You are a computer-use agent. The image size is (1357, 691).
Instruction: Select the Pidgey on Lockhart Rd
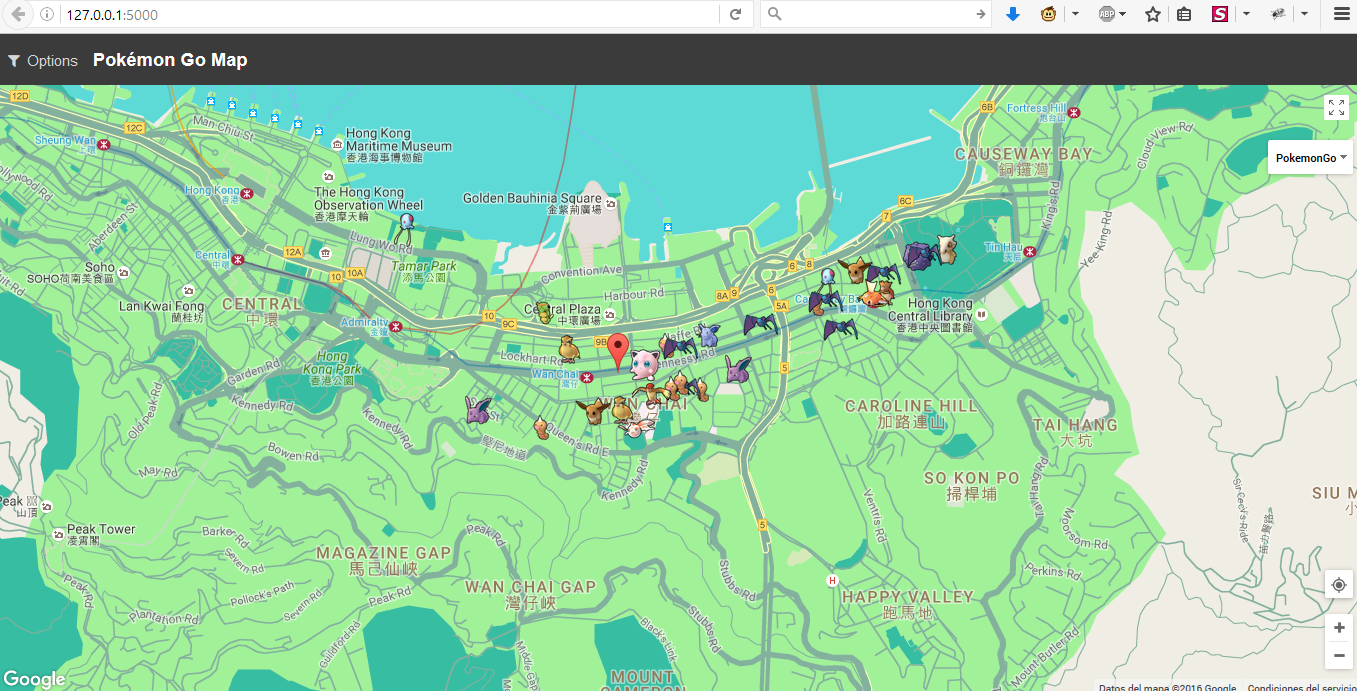[568, 348]
